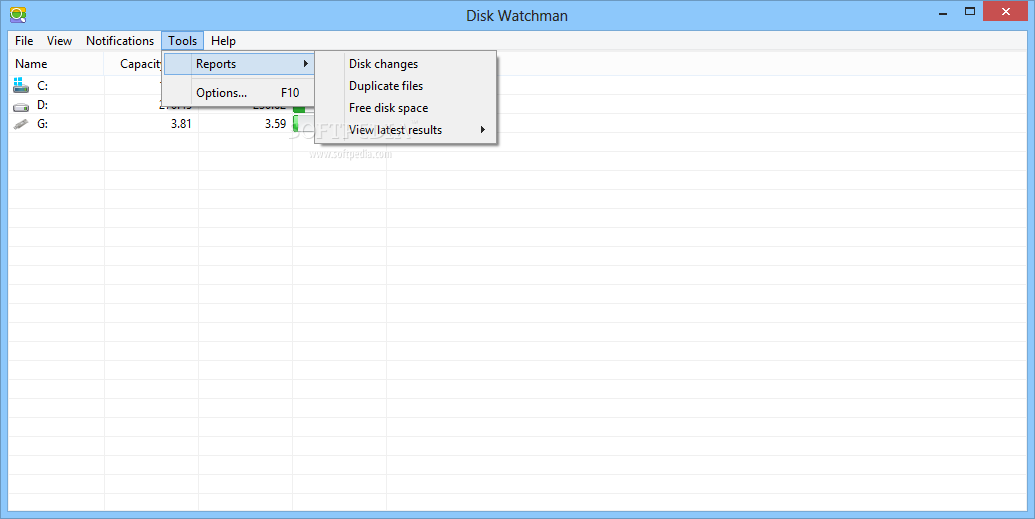Select the D: drive label
The width and height of the screenshot is (1035, 519).
click(x=42, y=105)
